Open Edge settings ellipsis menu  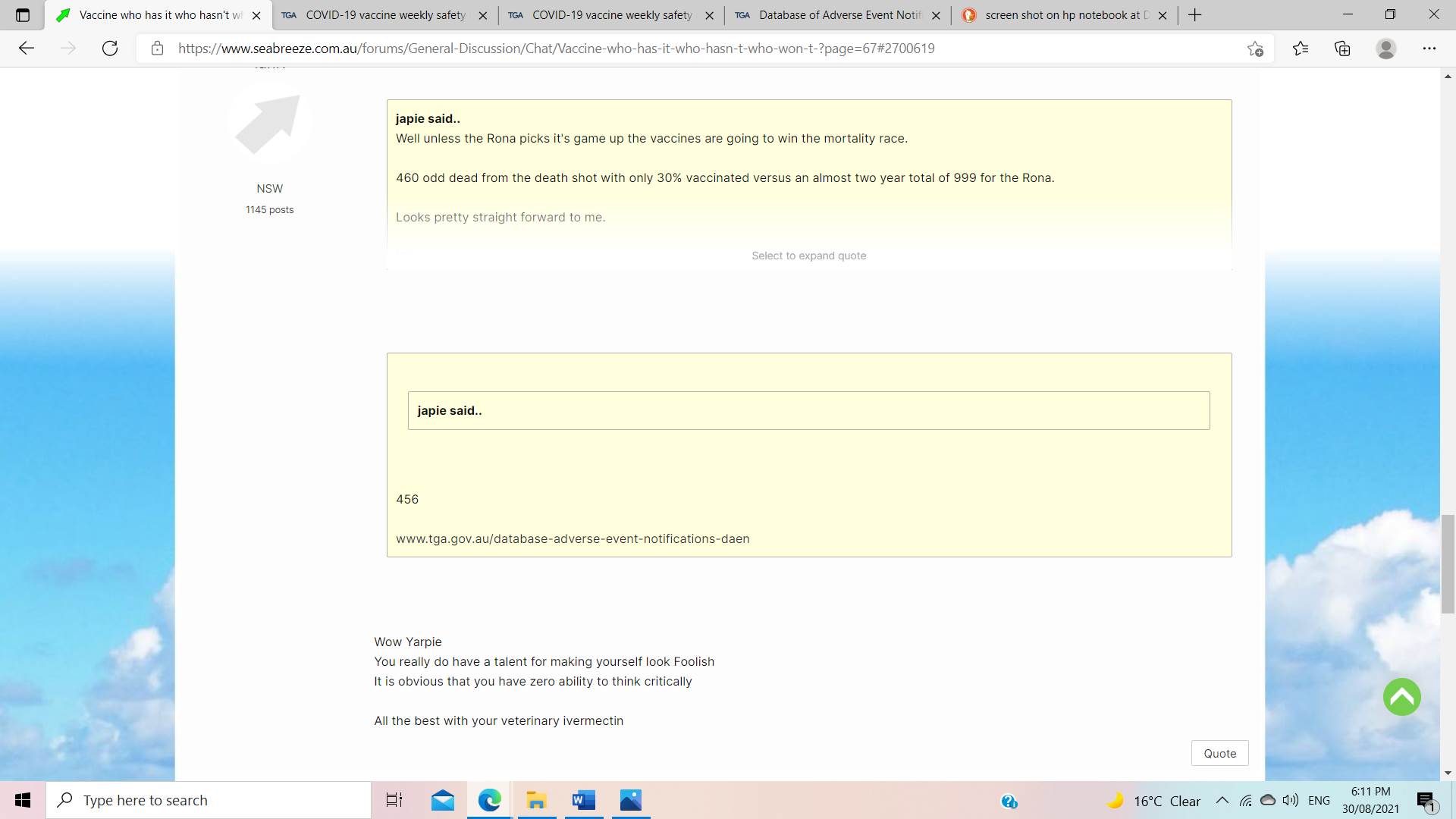pyautogui.click(x=1429, y=49)
